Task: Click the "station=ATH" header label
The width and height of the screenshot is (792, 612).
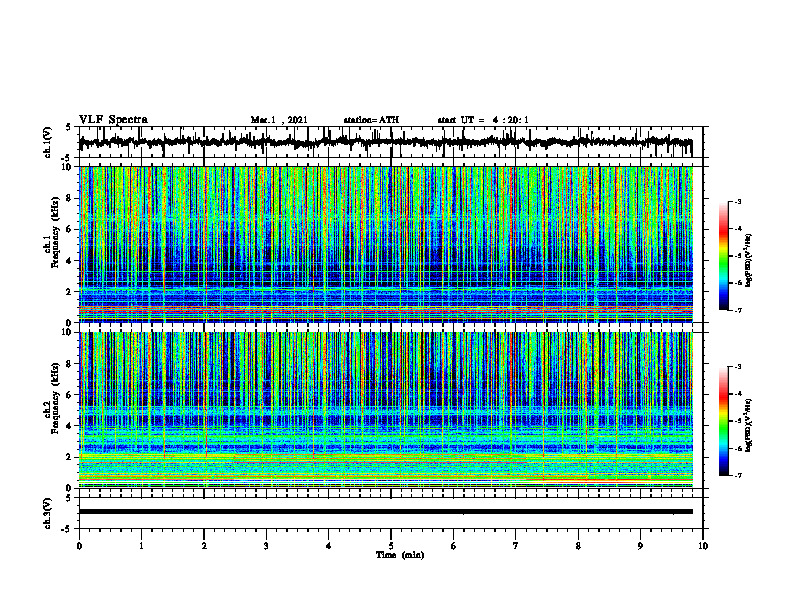Action: click(x=371, y=120)
